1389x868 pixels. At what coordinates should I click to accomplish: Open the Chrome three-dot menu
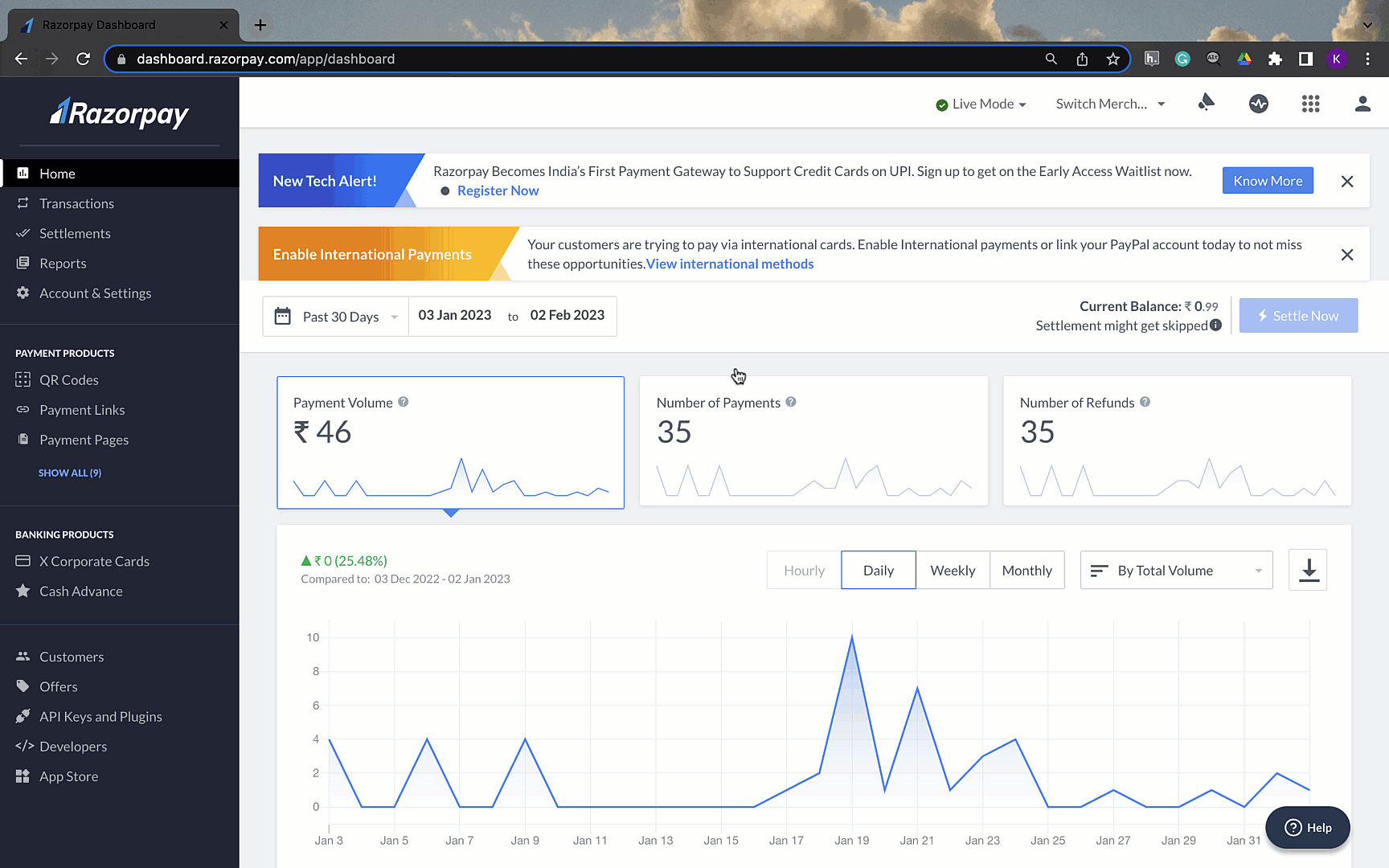coord(1367,59)
